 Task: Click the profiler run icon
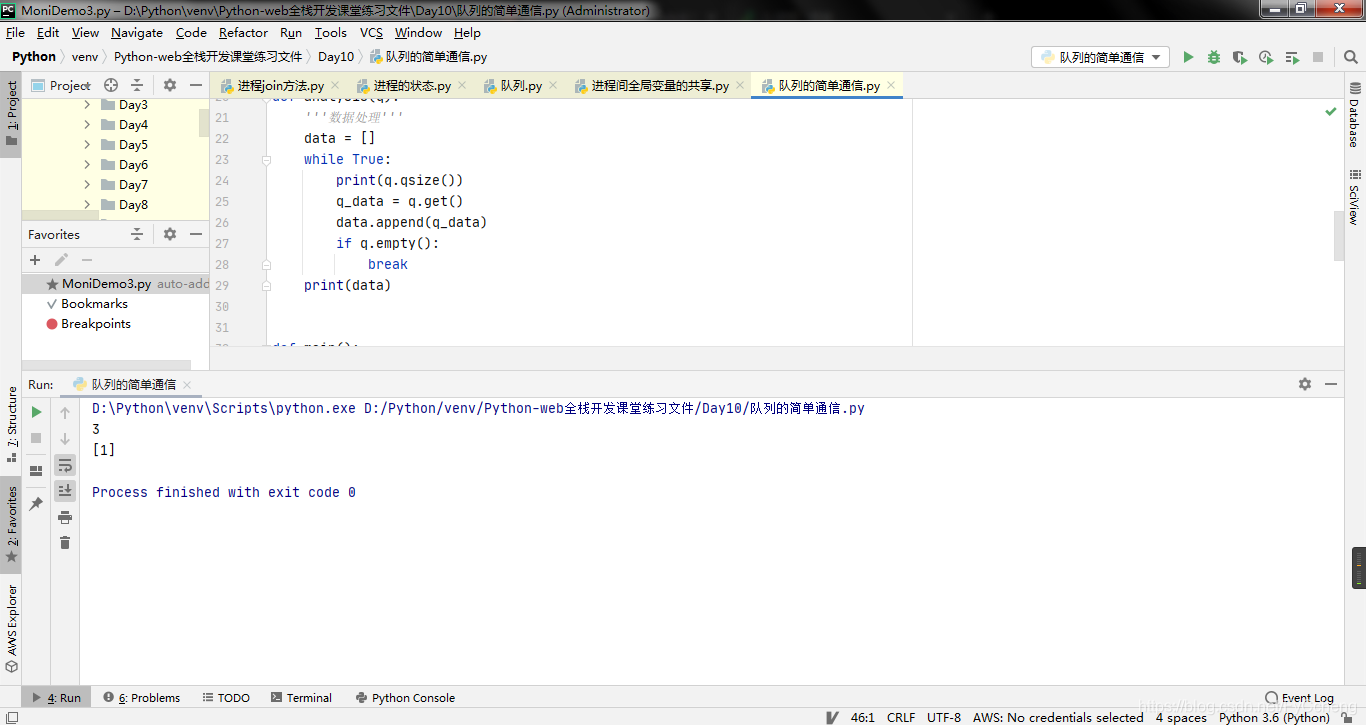[1266, 57]
